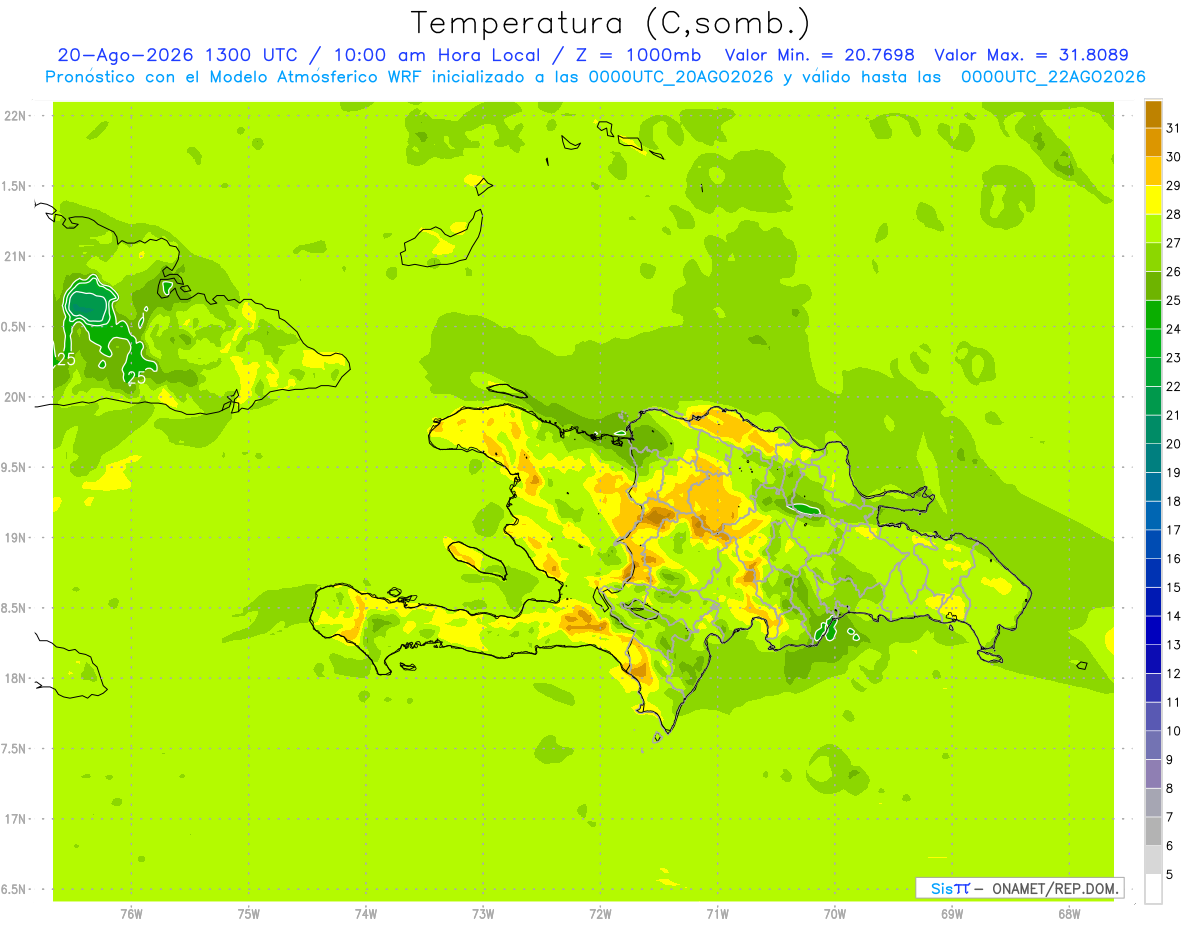Image resolution: width=1200 pixels, height=927 pixels.
Task: Pick the purple legend swatch between 8 and 9
Action: pos(1153,774)
